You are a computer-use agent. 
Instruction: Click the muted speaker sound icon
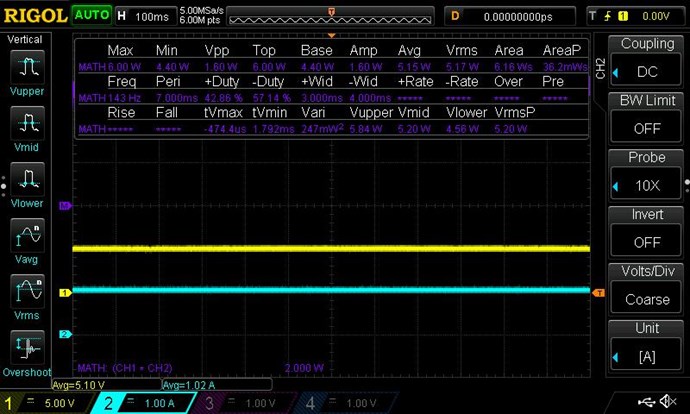(668, 401)
